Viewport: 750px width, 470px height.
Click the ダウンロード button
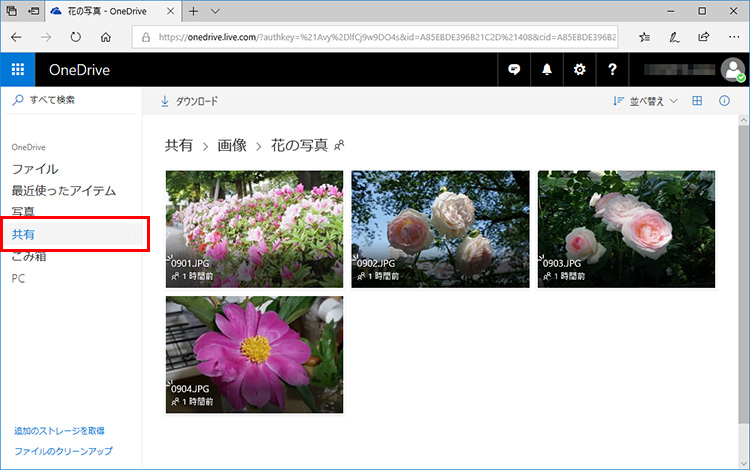click(189, 101)
